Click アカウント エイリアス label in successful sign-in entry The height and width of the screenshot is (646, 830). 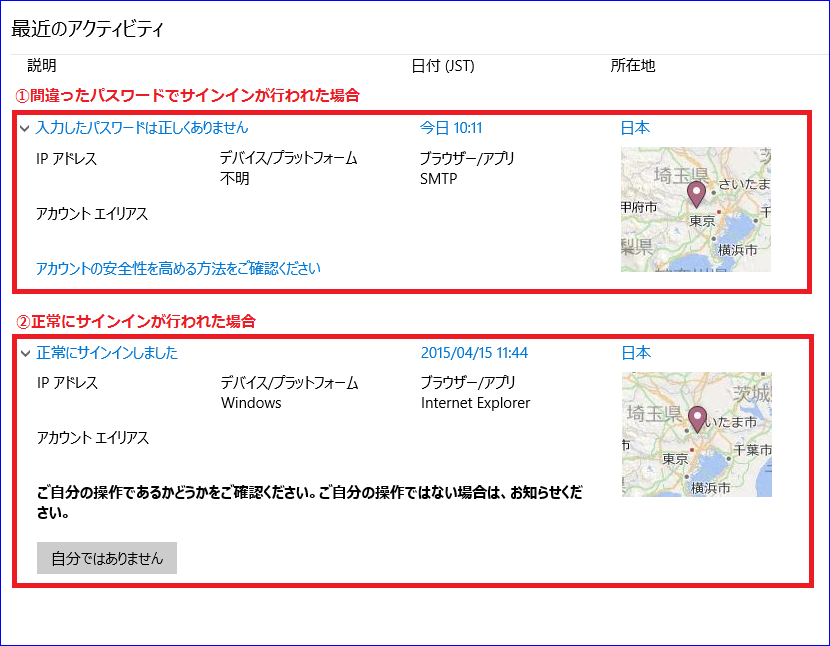93,437
